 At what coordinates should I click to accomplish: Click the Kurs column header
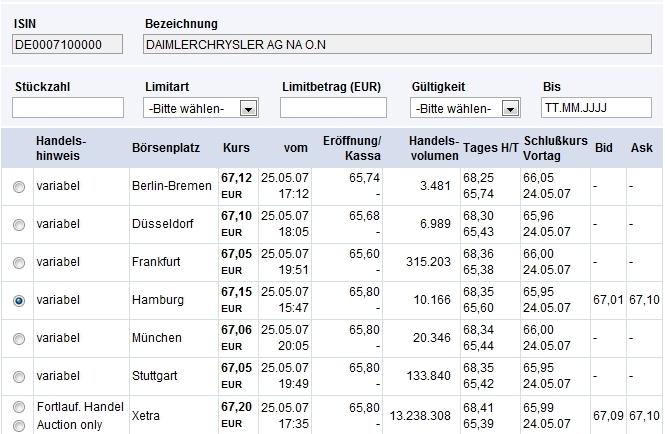pyautogui.click(x=236, y=148)
